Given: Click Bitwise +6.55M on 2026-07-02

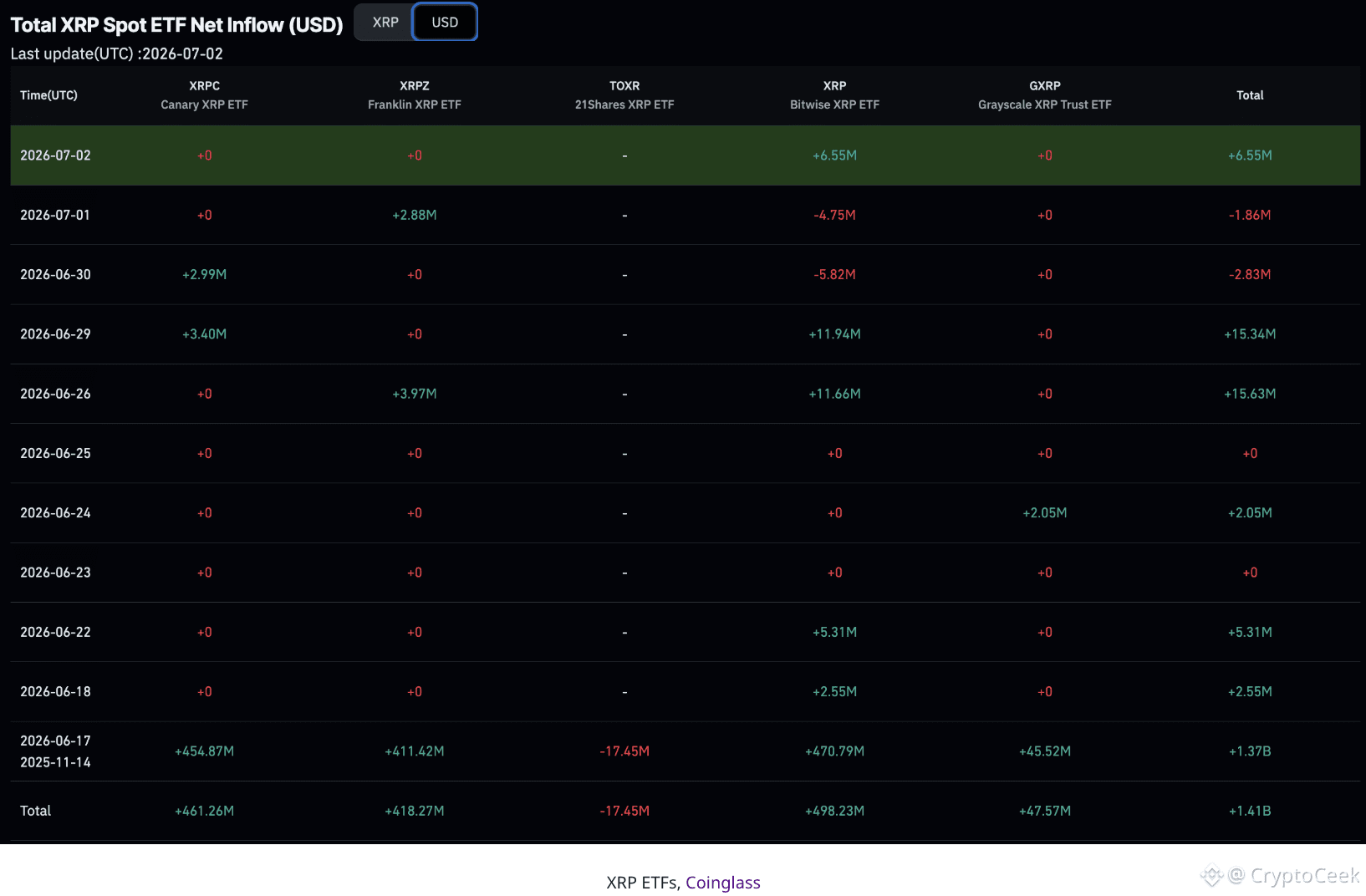Looking at the screenshot, I should (x=834, y=155).
